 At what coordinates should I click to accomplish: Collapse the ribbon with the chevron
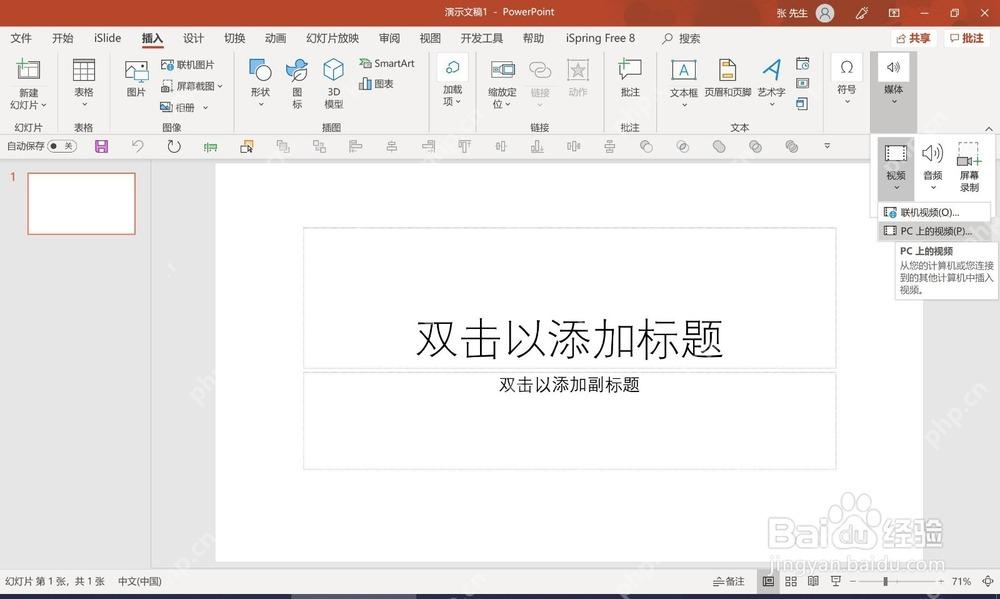click(x=989, y=129)
